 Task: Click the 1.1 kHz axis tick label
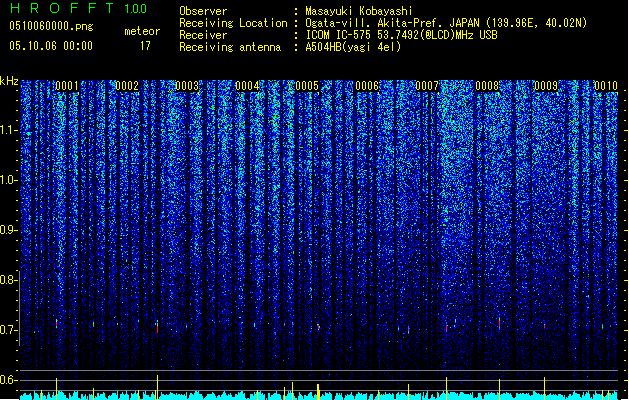8,130
